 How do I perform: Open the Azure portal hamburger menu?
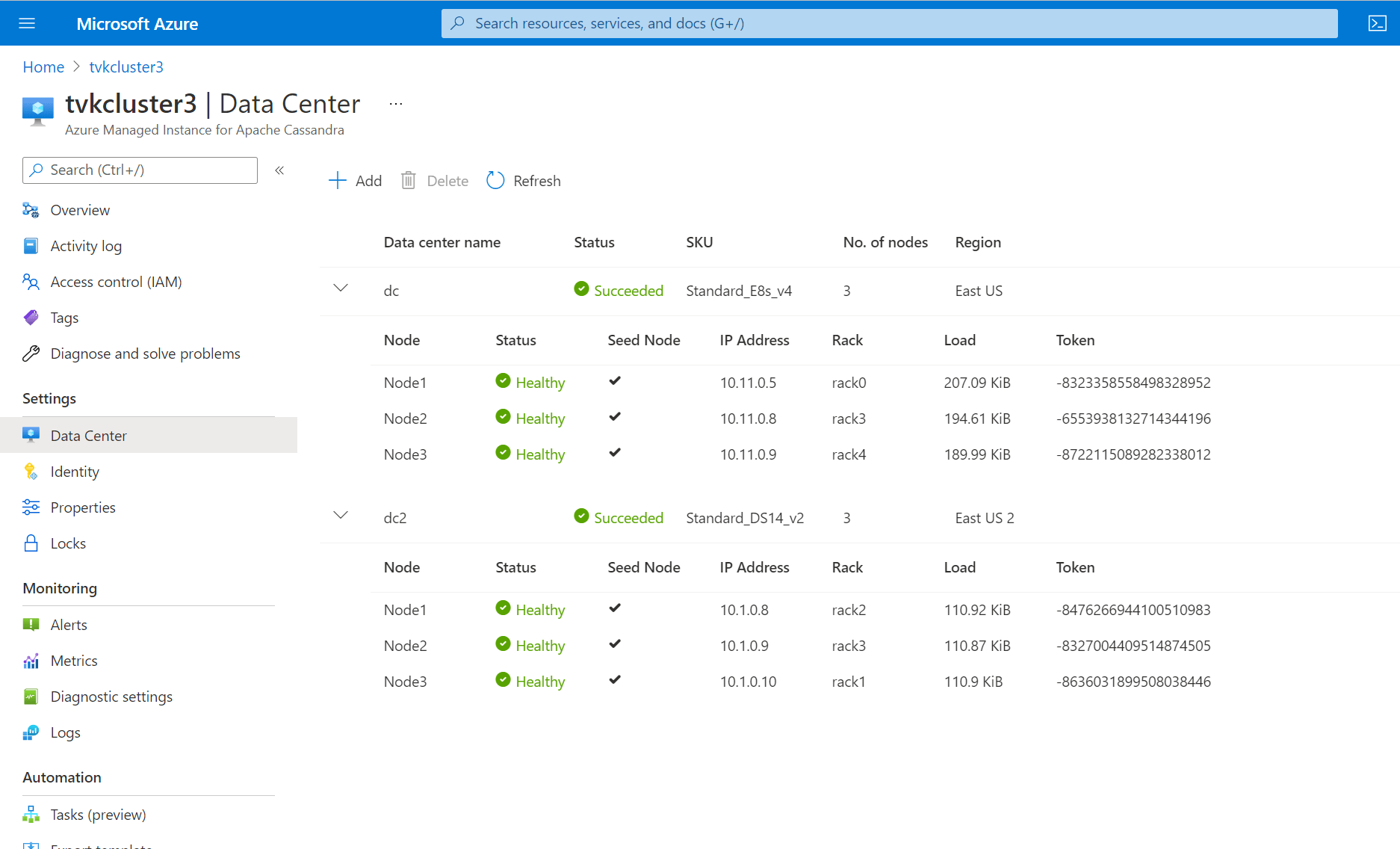[27, 23]
